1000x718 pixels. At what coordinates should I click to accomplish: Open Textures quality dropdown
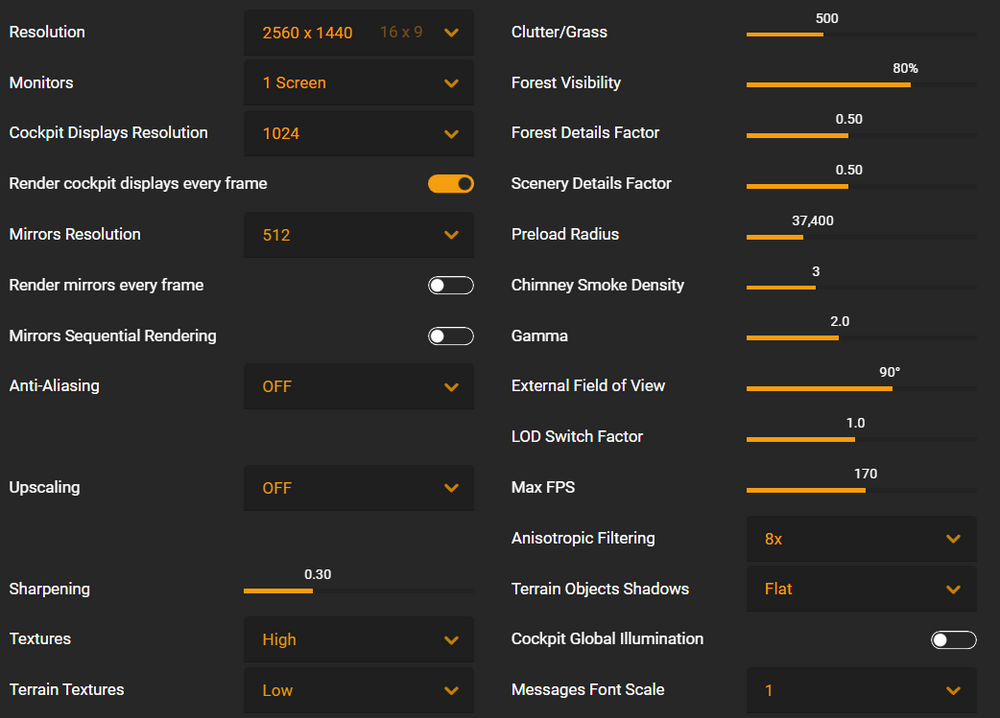[x=358, y=640]
